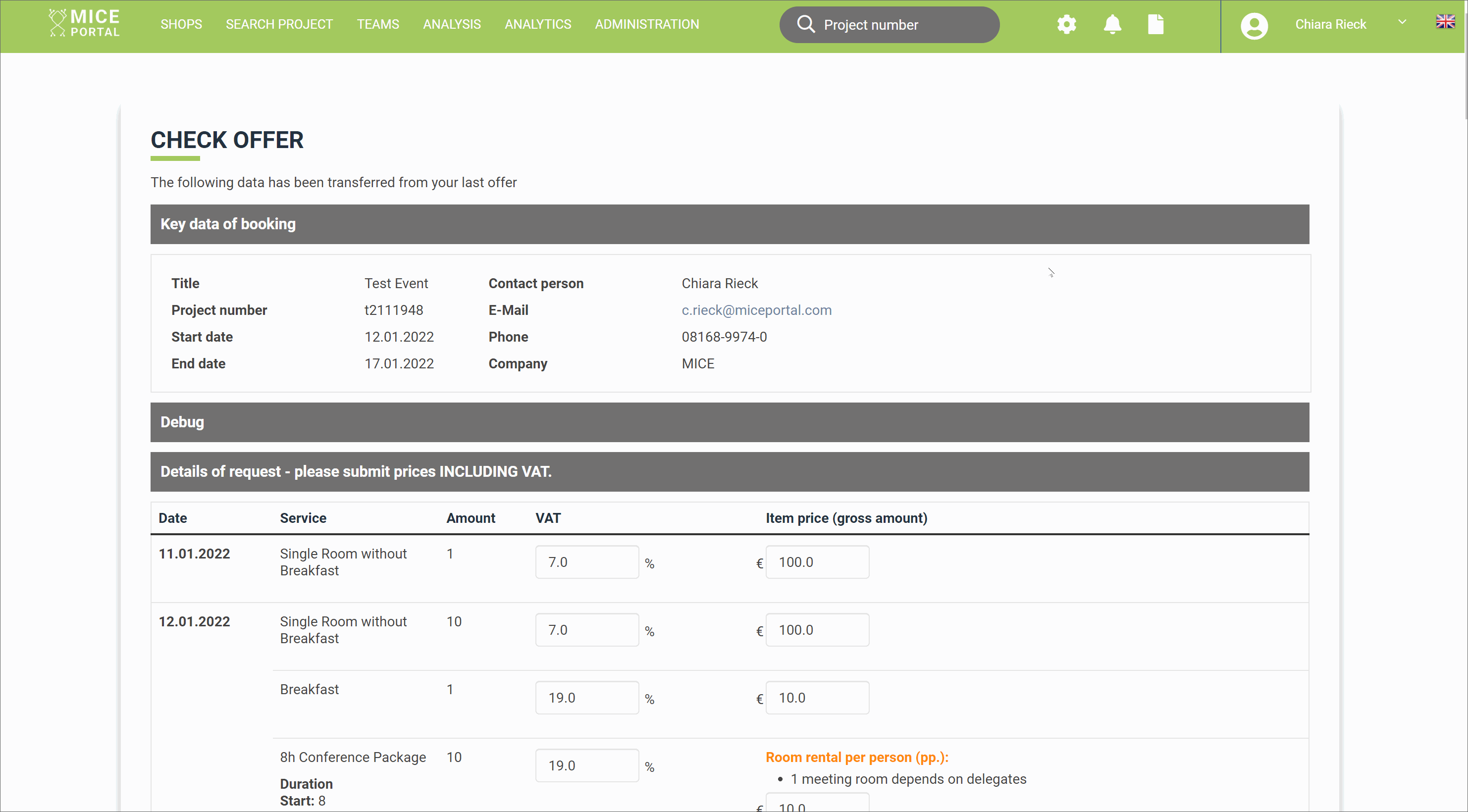
Task: Open the settings gear icon
Action: 1066,24
